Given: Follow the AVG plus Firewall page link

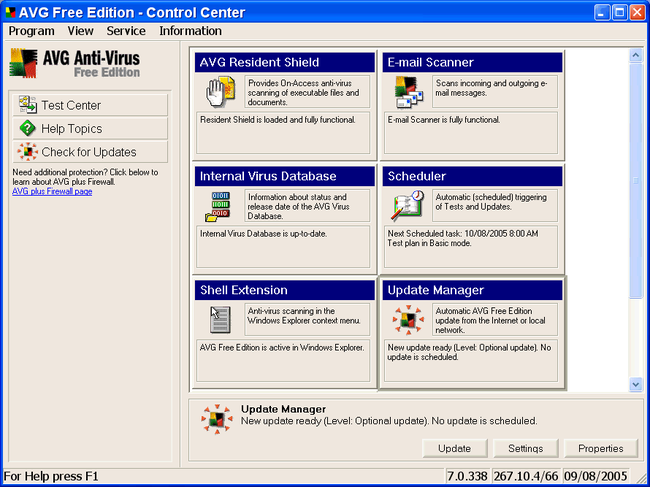Looking at the screenshot, I should pyautogui.click(x=52, y=191).
